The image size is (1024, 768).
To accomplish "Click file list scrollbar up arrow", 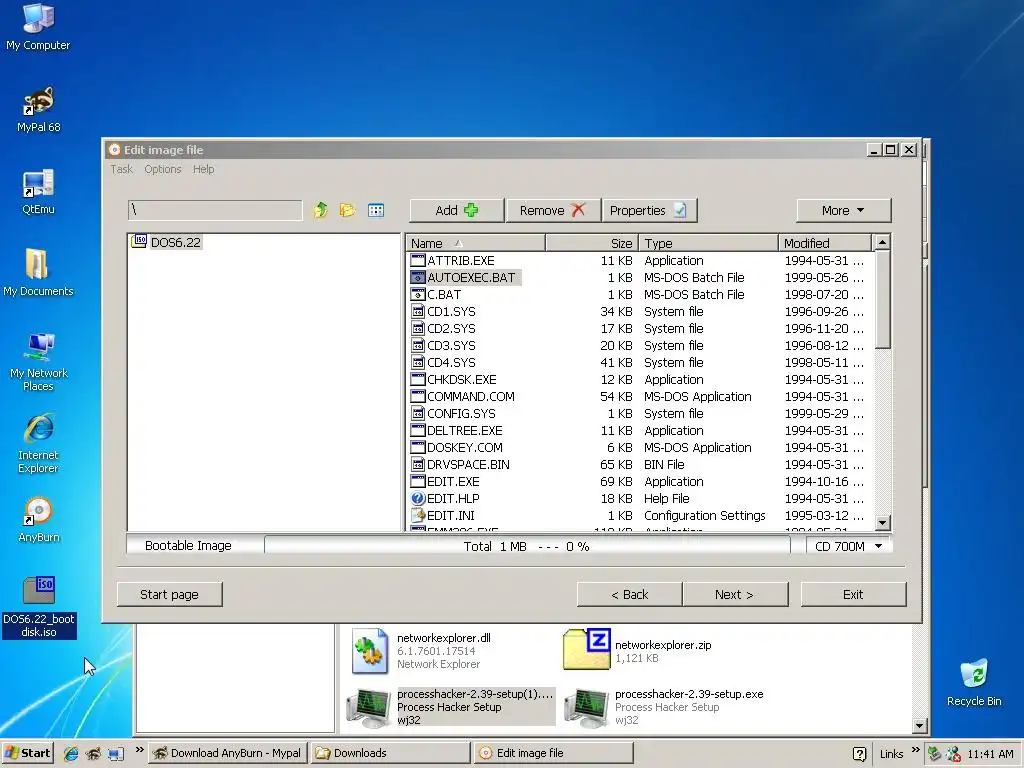I will 882,242.
